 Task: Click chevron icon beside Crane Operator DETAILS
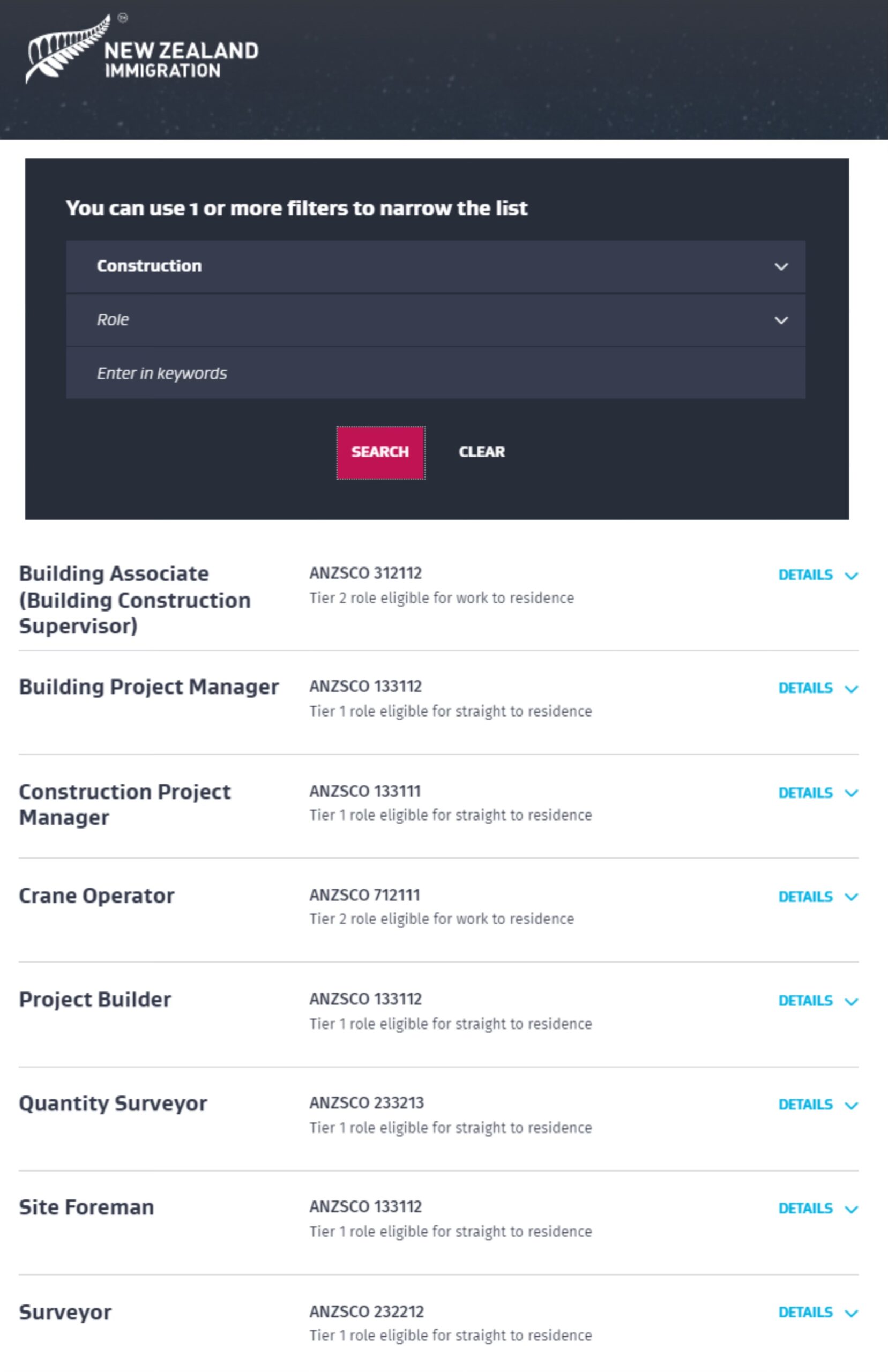tap(851, 897)
